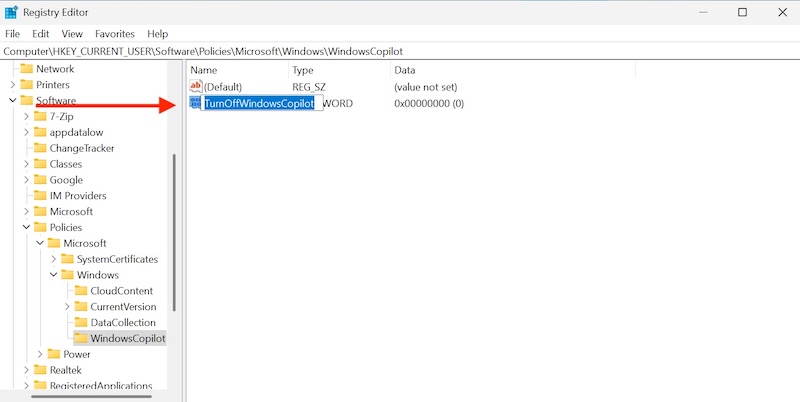
Task: Click the TurnOffWindowsCopilot DWORD value icon
Action: pos(194,103)
